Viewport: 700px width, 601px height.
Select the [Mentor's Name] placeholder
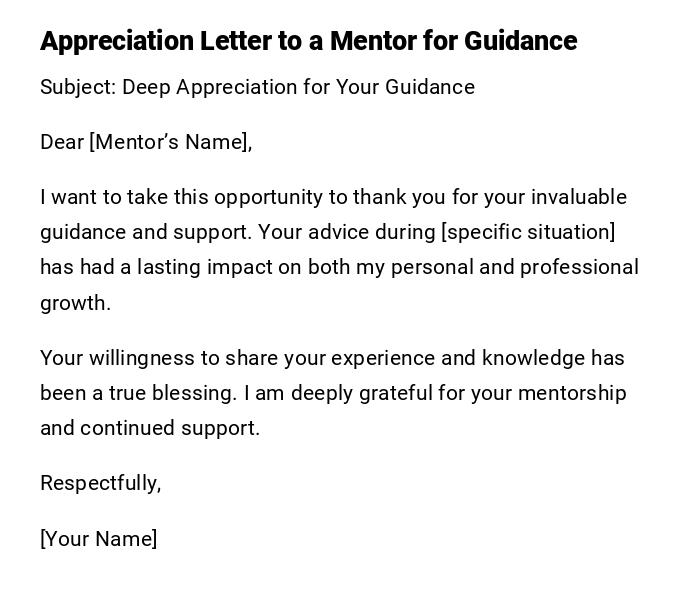tap(170, 142)
